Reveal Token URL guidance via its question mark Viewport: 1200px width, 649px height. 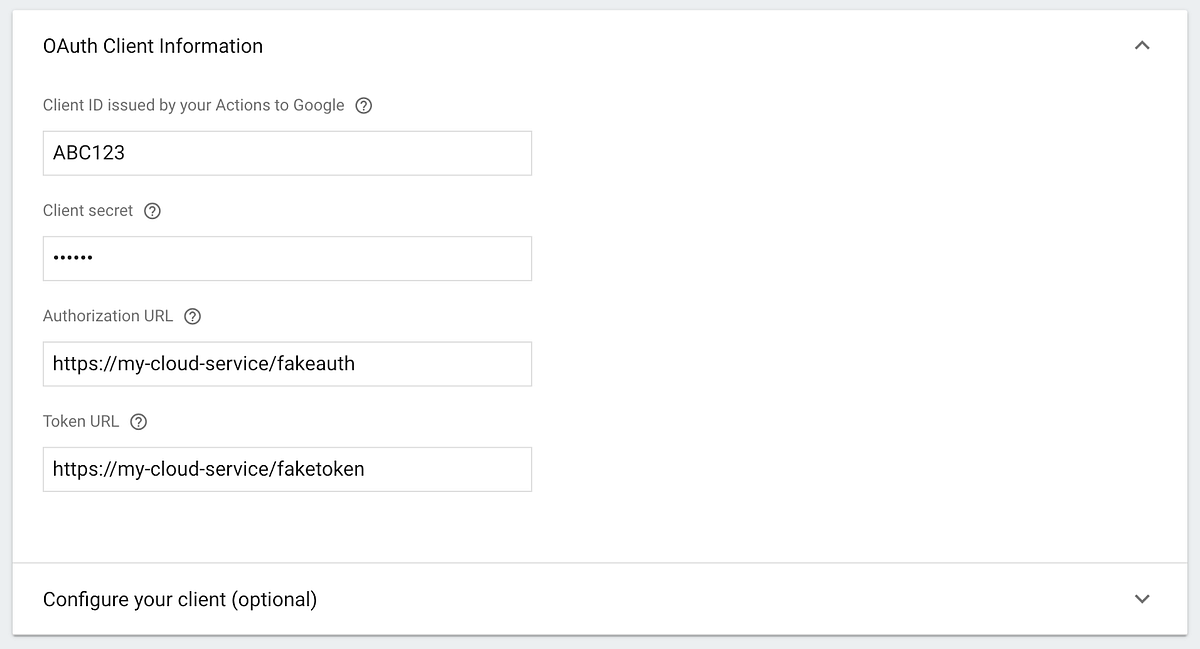pos(138,421)
